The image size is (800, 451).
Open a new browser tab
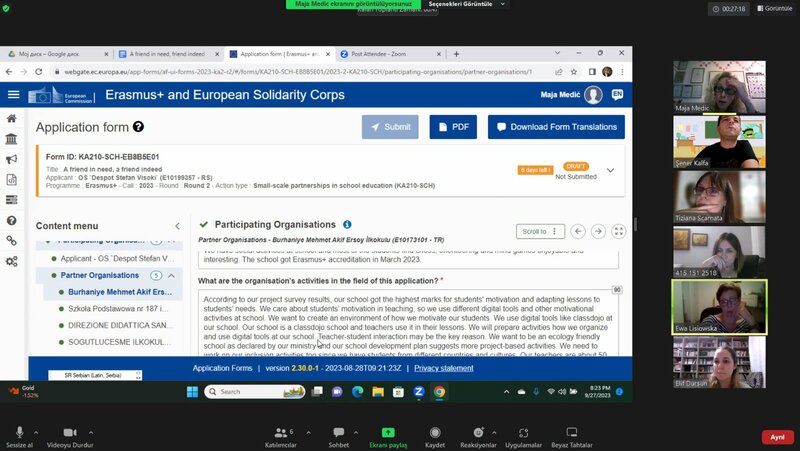[x=456, y=54]
